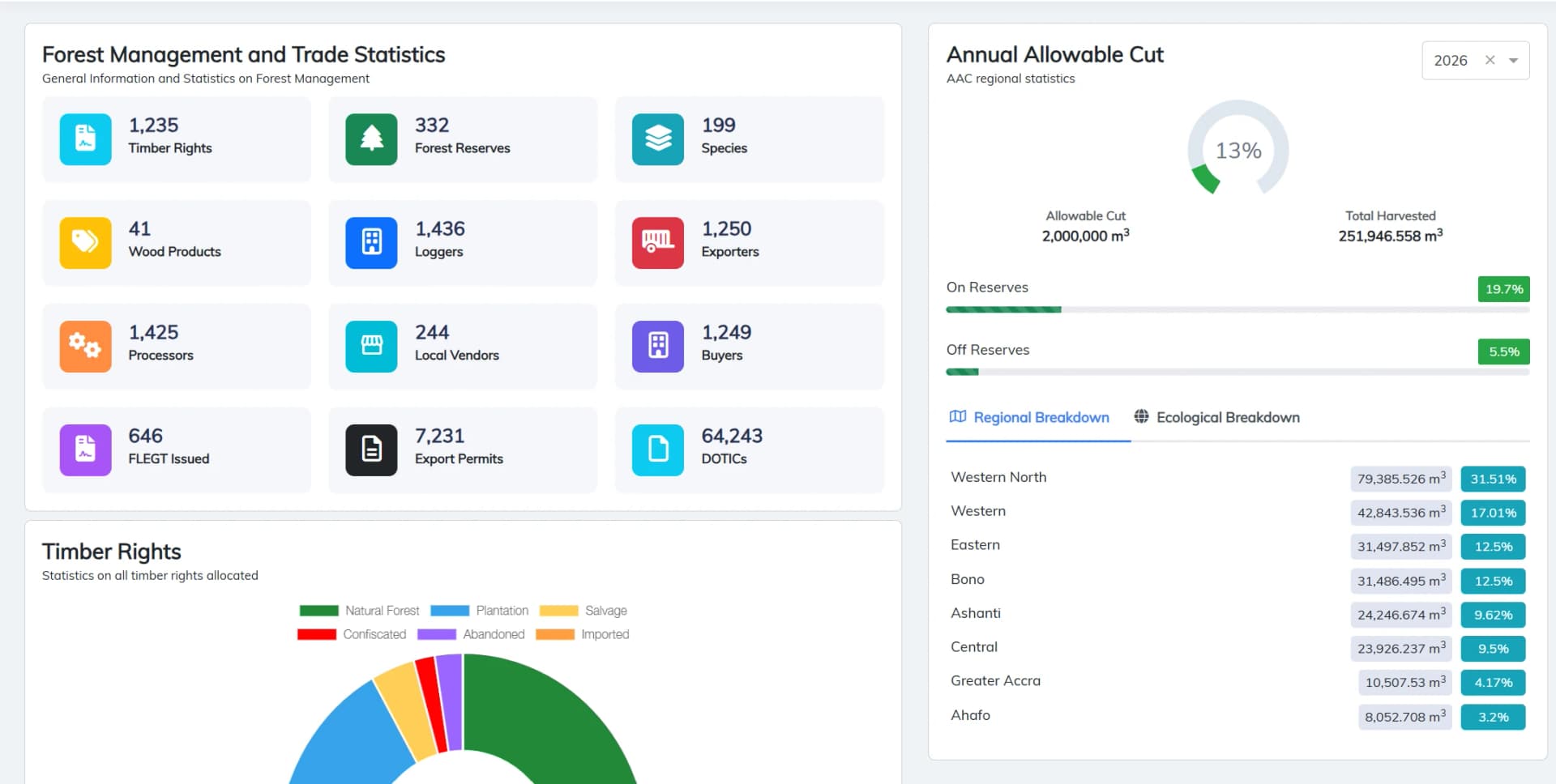The width and height of the screenshot is (1556, 784).
Task: Select the Western North region row
Action: coord(1238,478)
